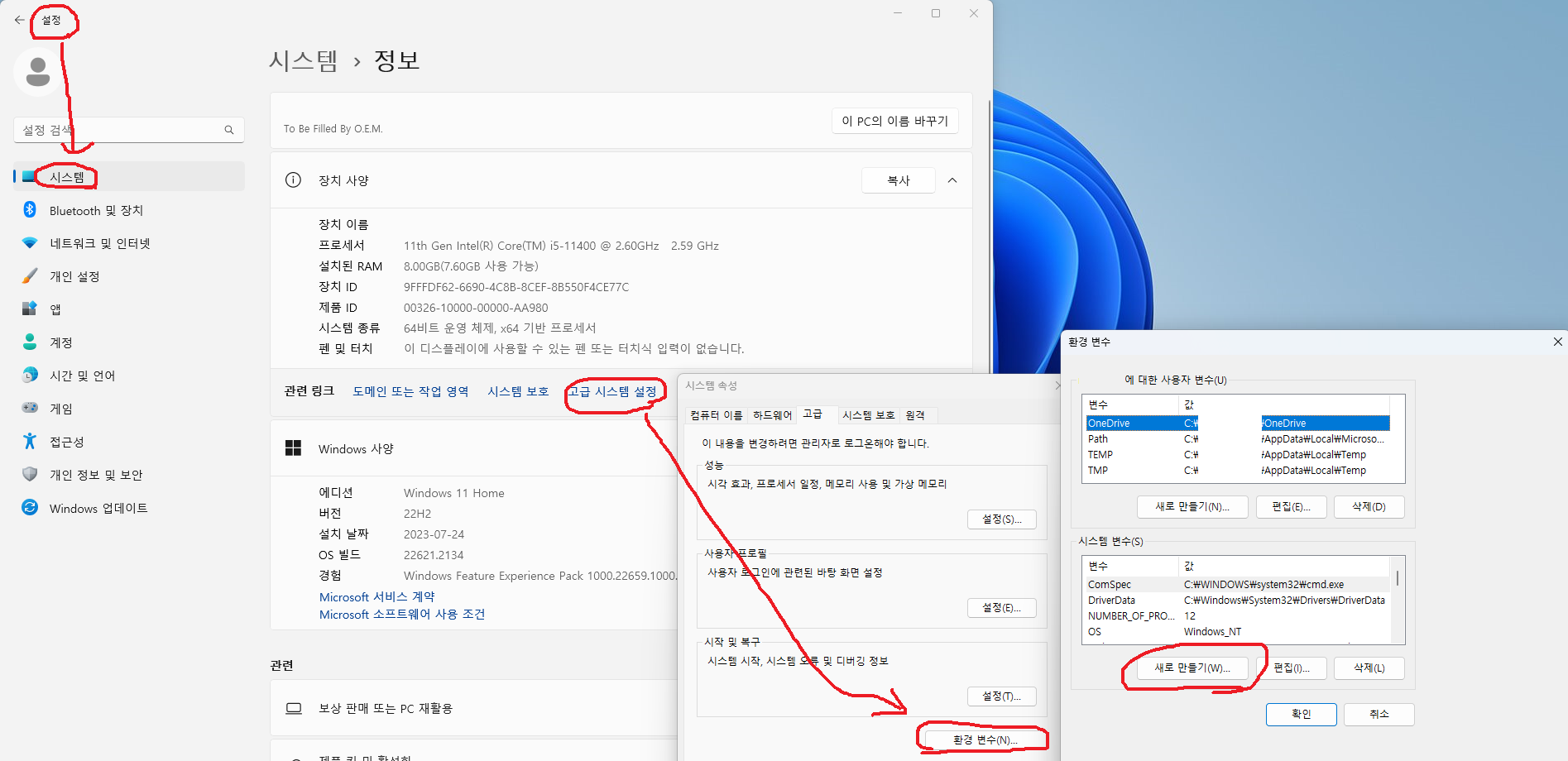
Task: Click 새로 만들기(N)... for user variables
Action: tap(1192, 507)
